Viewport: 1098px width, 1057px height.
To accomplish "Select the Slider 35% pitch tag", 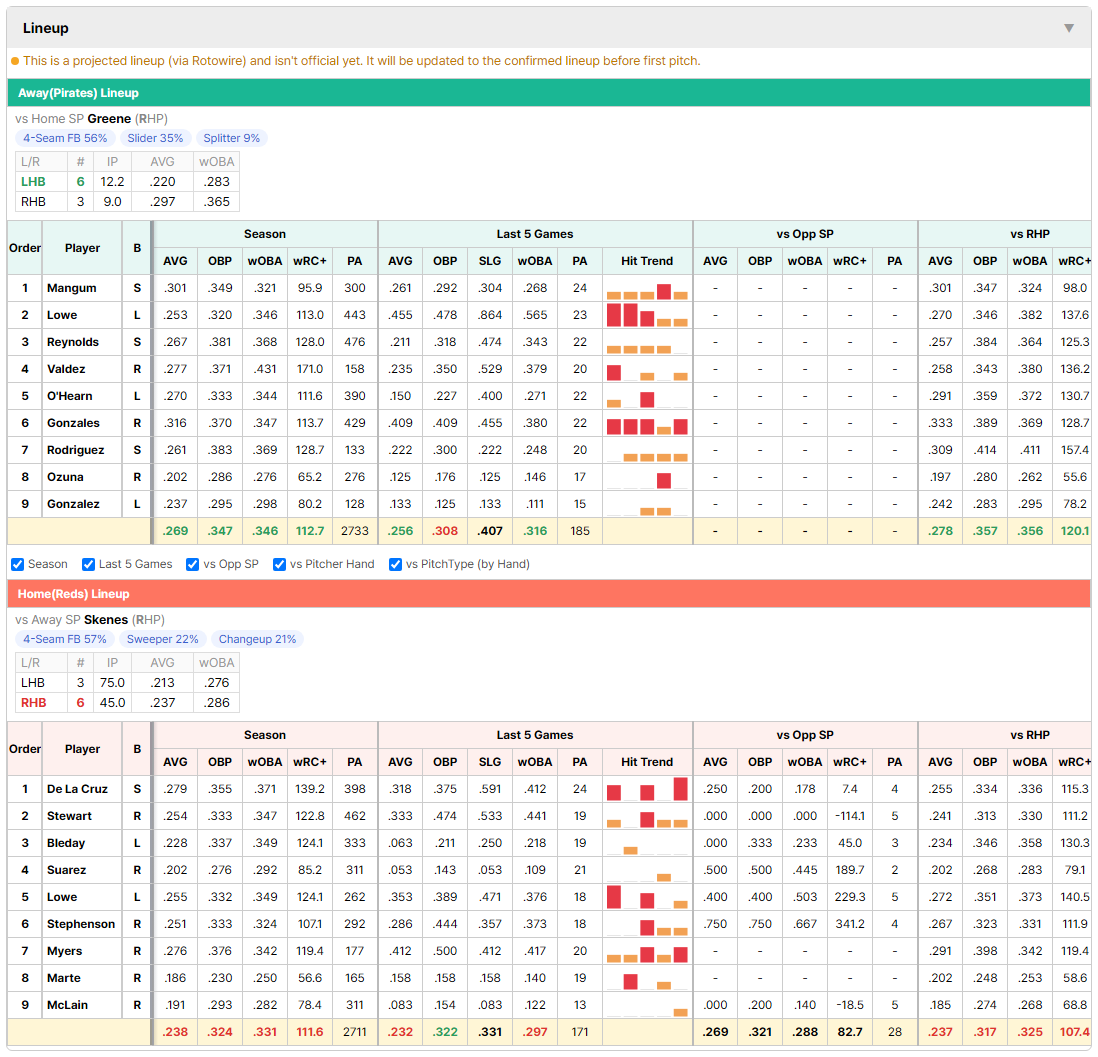I will click(x=155, y=138).
